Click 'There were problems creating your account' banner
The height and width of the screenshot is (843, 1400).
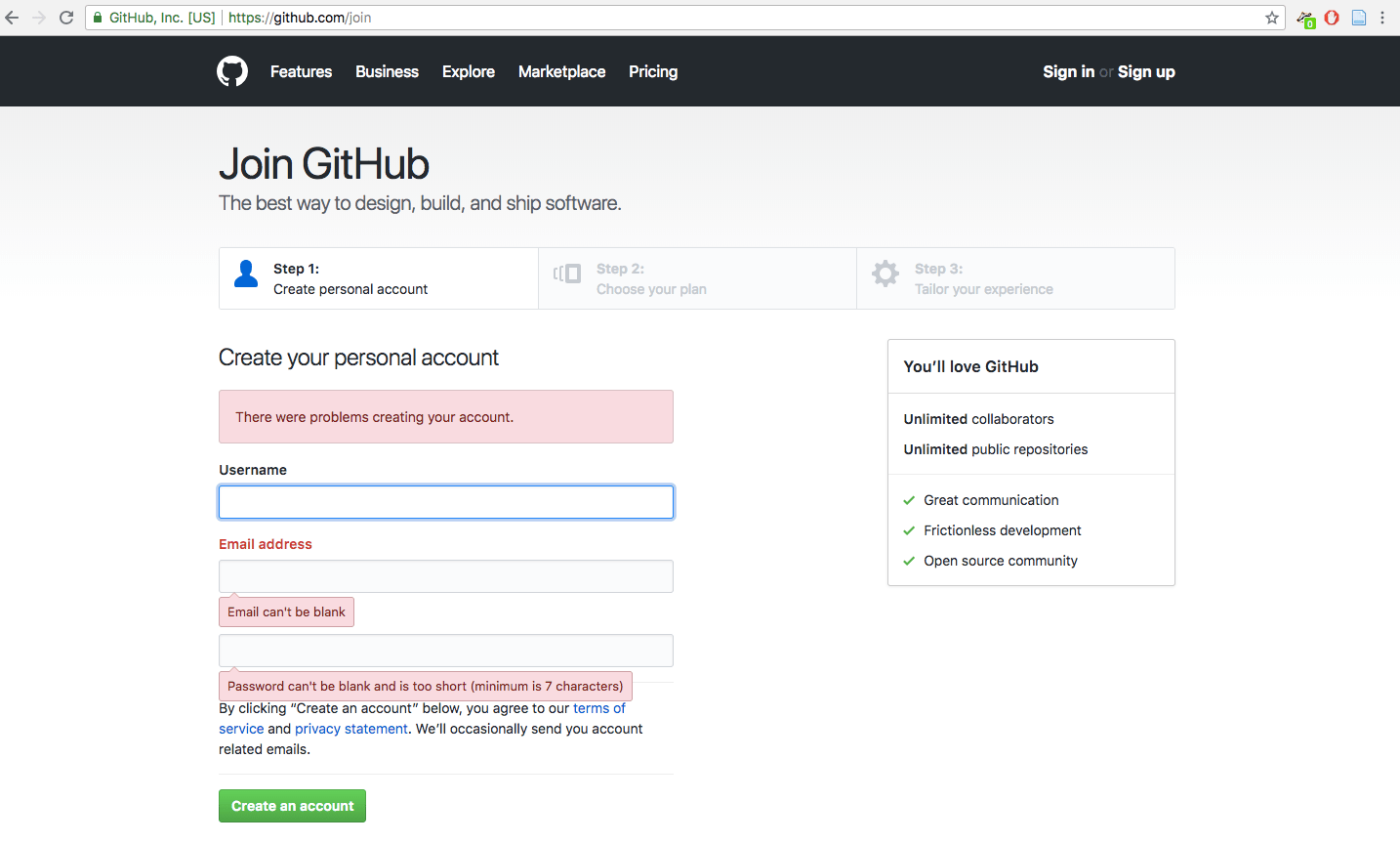click(446, 416)
